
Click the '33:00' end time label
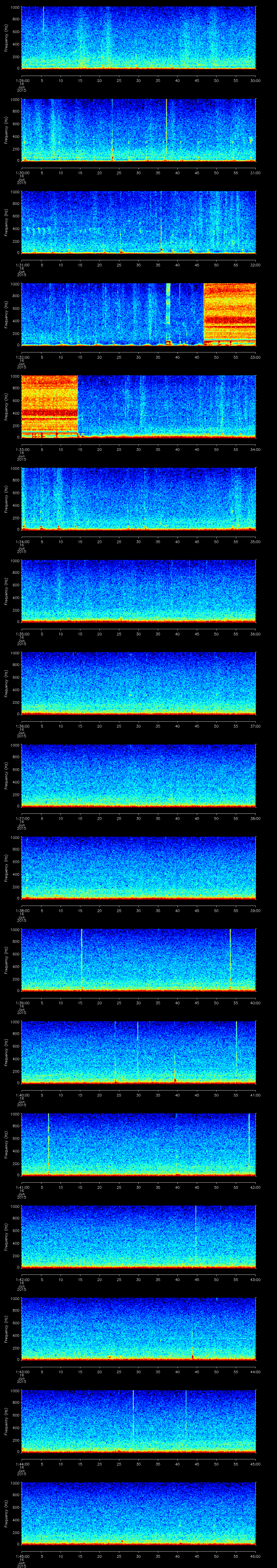tap(256, 357)
